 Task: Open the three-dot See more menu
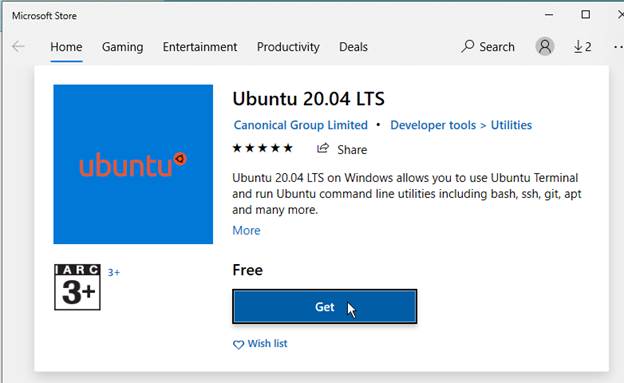pyautogui.click(x=618, y=47)
